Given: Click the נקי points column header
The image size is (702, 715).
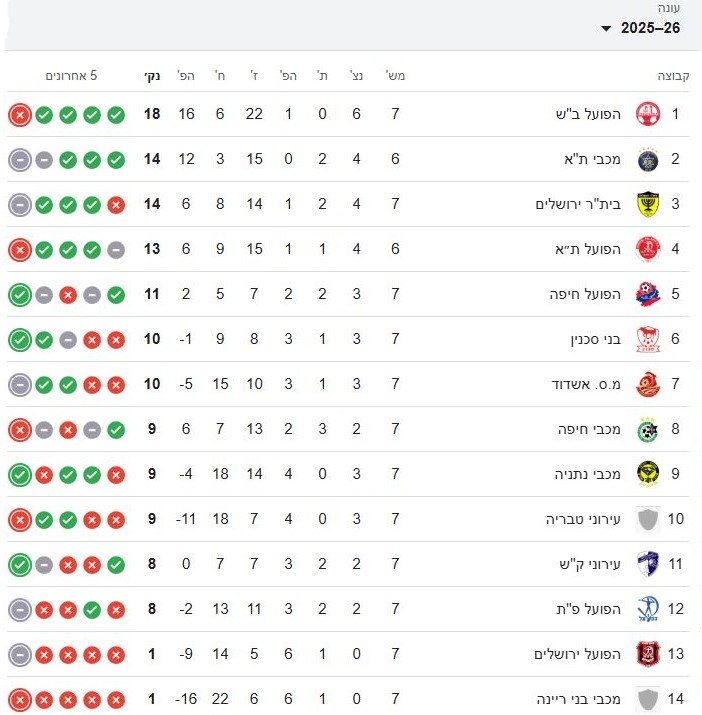Looking at the screenshot, I should [x=151, y=76].
